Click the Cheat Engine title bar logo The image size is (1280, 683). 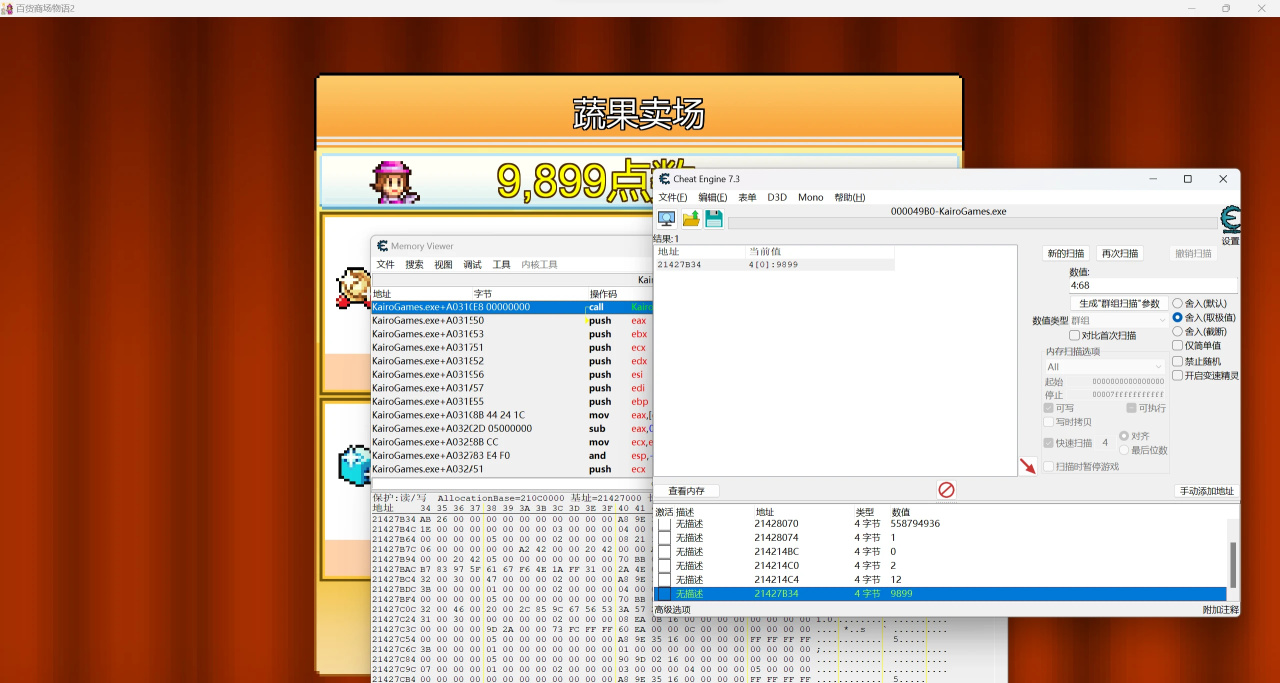click(664, 179)
